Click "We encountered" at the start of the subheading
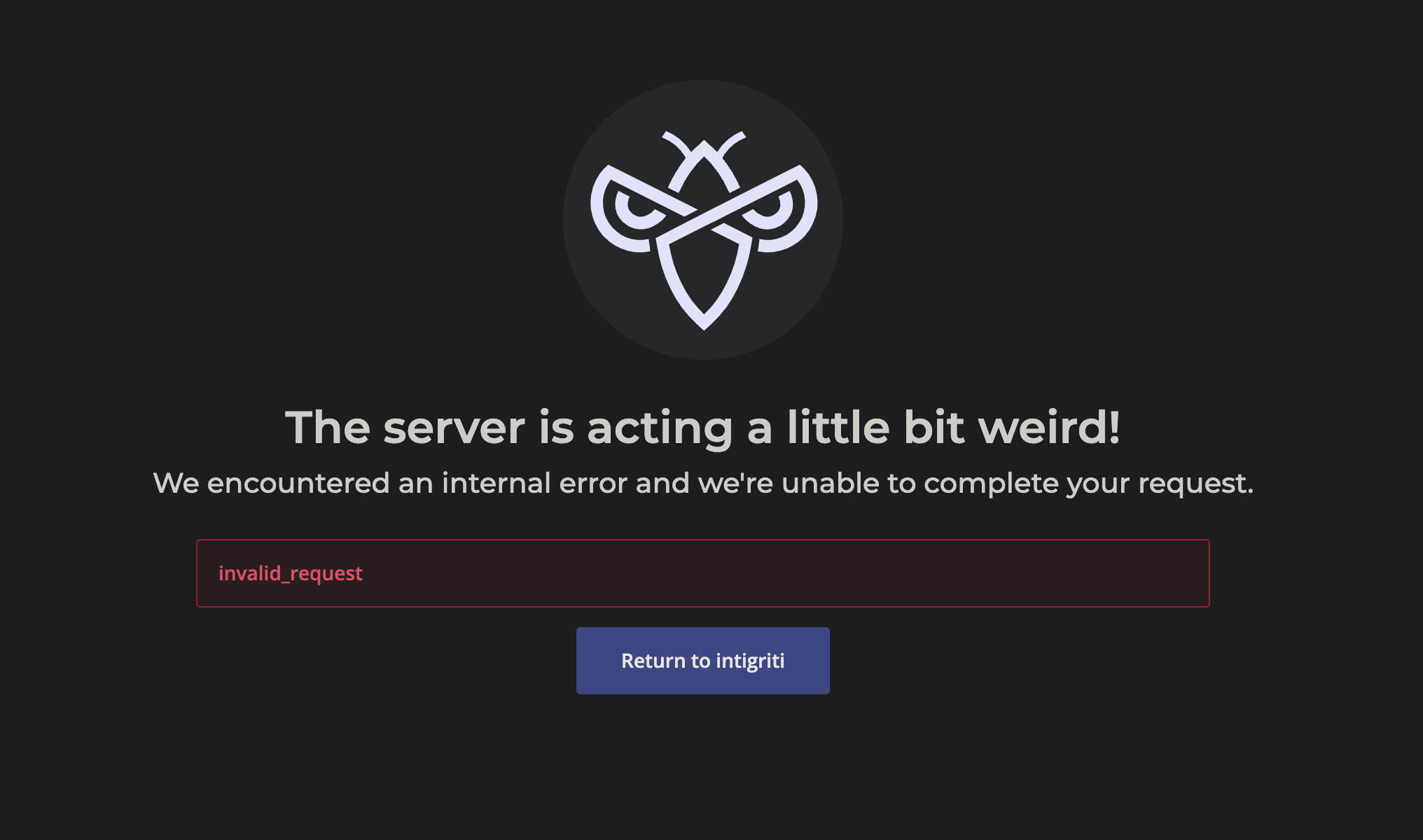The image size is (1423, 840). pyautogui.click(x=272, y=483)
